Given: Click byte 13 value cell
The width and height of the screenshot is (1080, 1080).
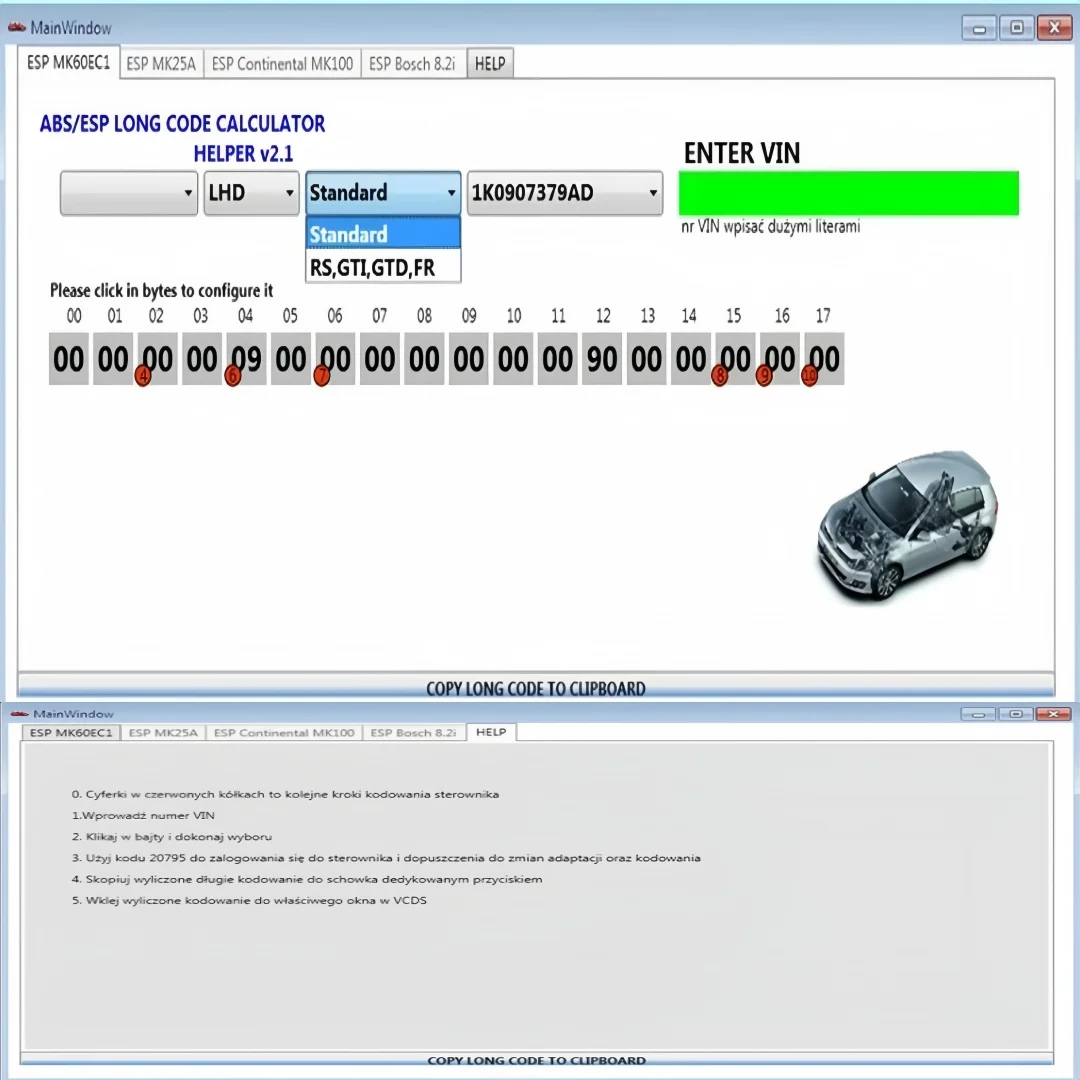Looking at the screenshot, I should point(646,359).
